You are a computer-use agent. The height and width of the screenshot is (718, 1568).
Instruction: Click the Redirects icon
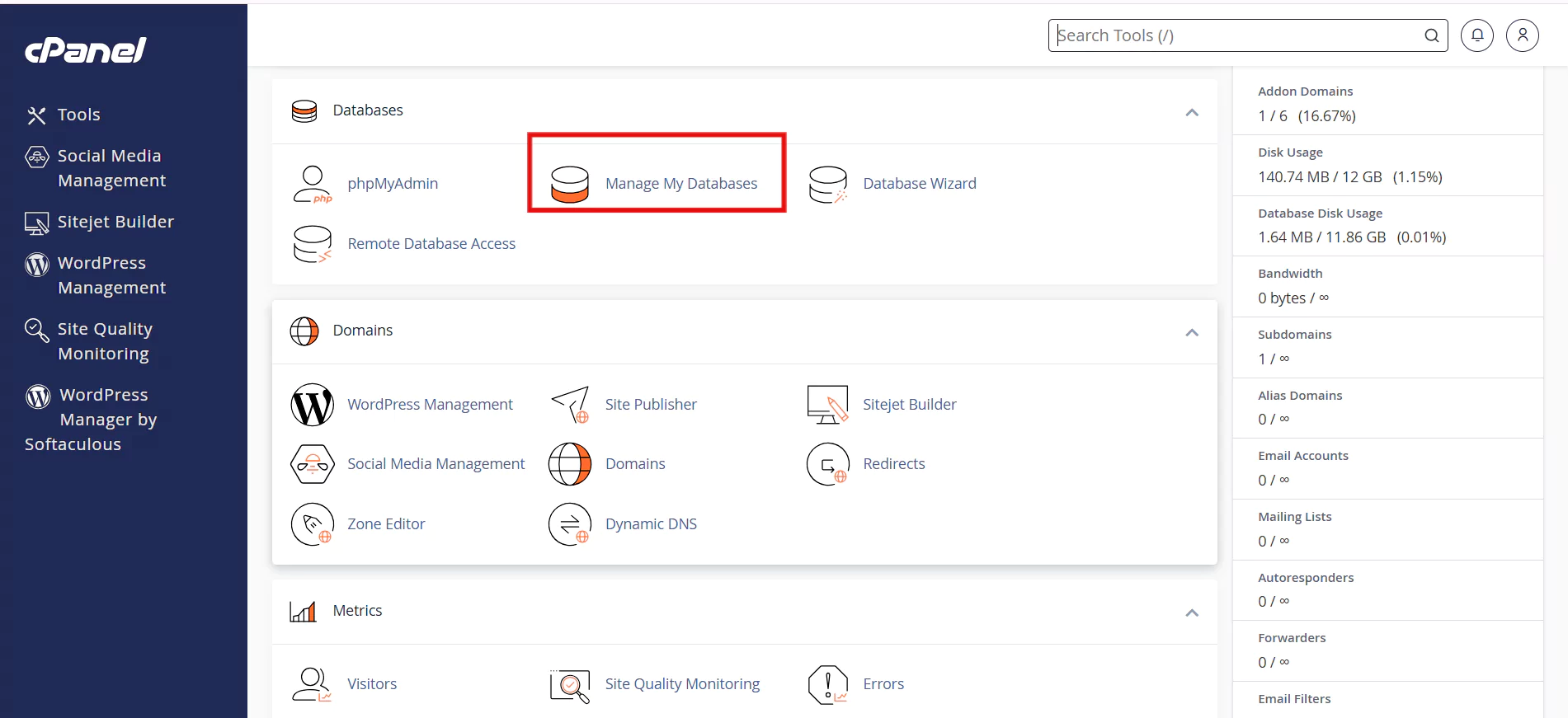828,464
